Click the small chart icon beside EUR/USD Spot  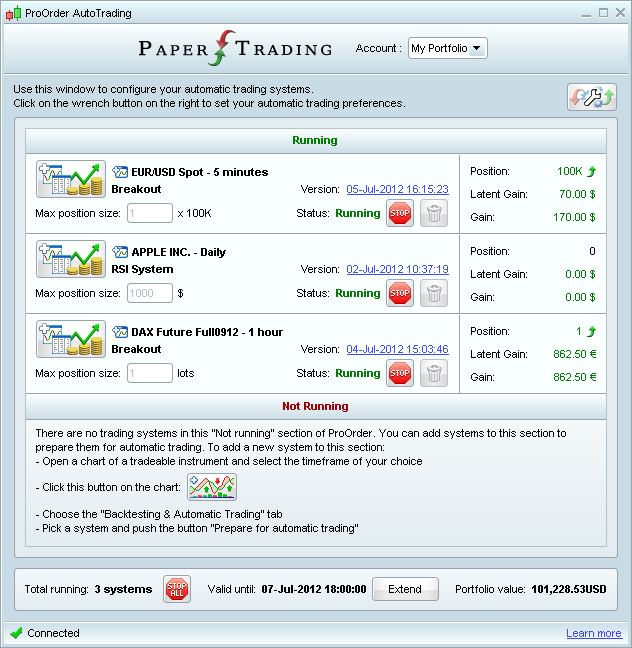click(x=120, y=172)
